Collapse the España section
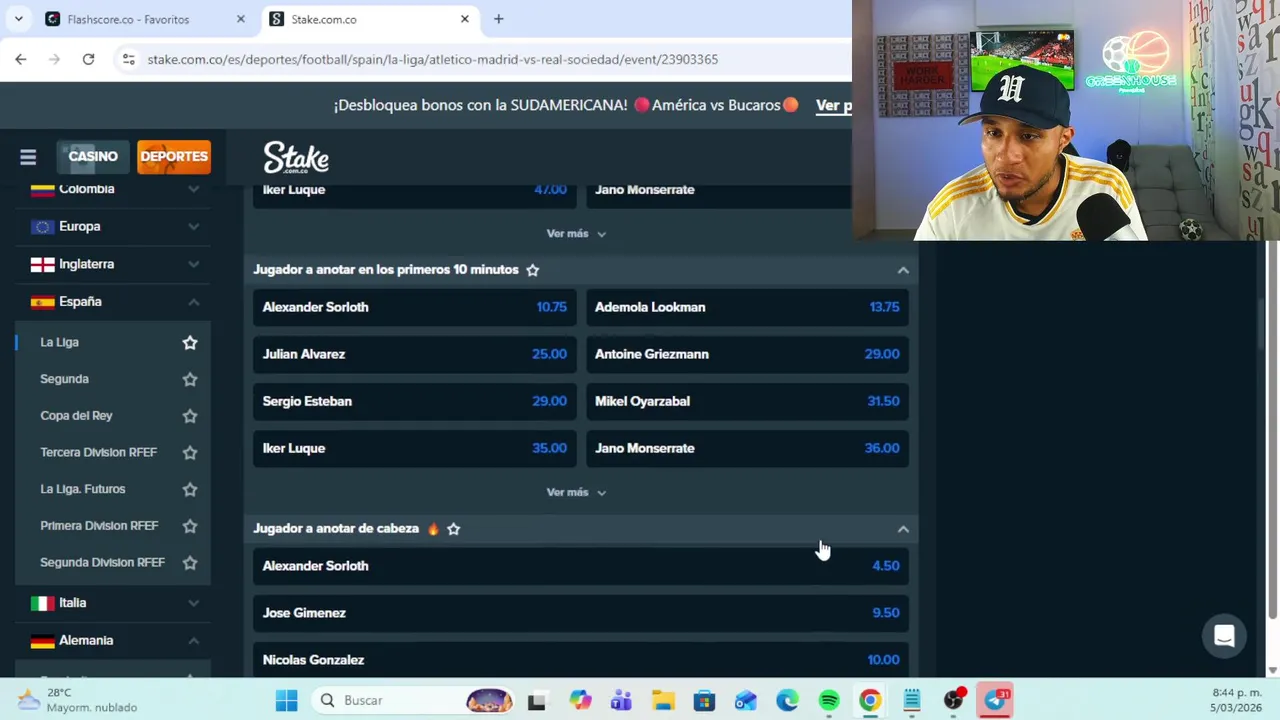The image size is (1280, 720). 193,302
